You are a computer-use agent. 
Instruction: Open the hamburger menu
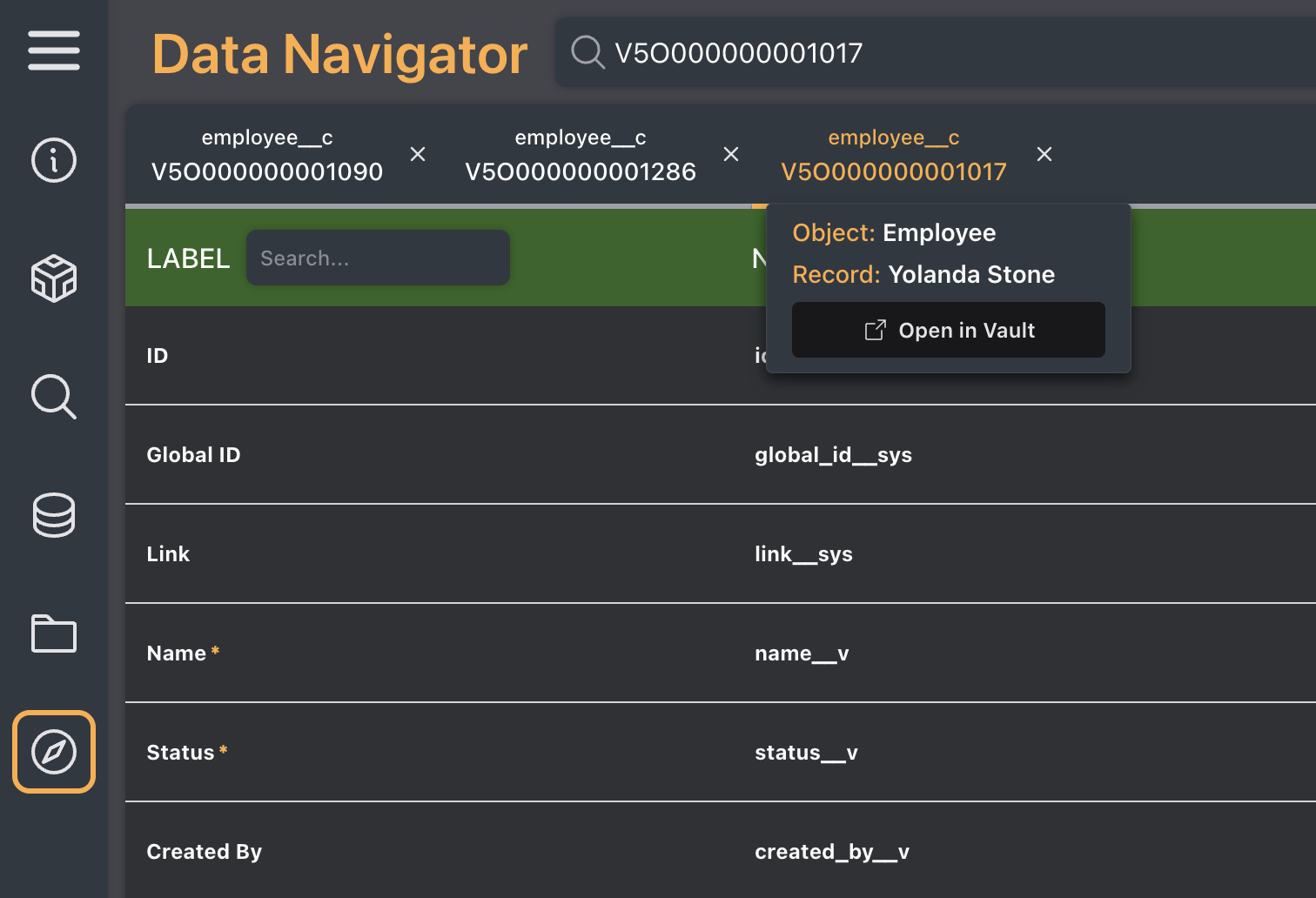(x=54, y=50)
